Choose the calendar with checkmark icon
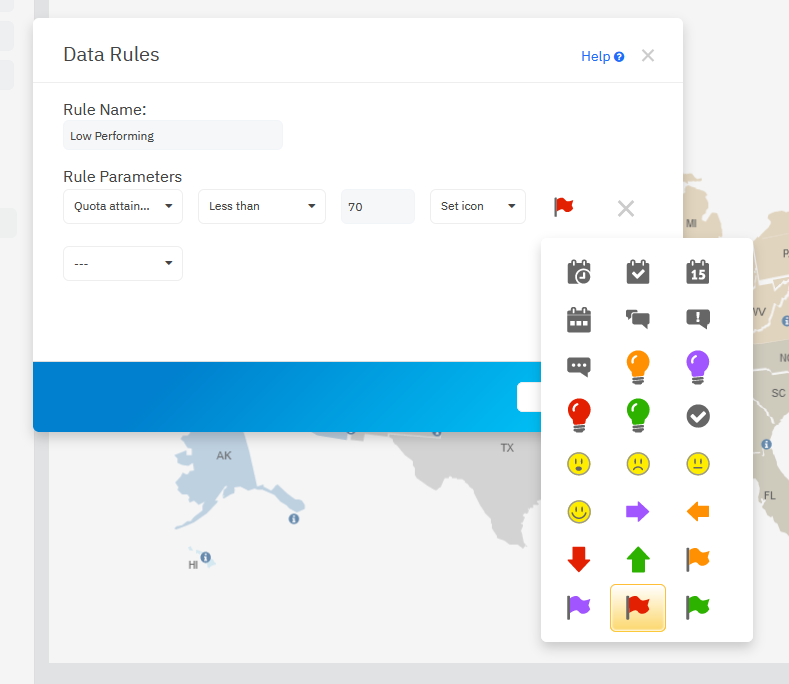 tap(637, 272)
